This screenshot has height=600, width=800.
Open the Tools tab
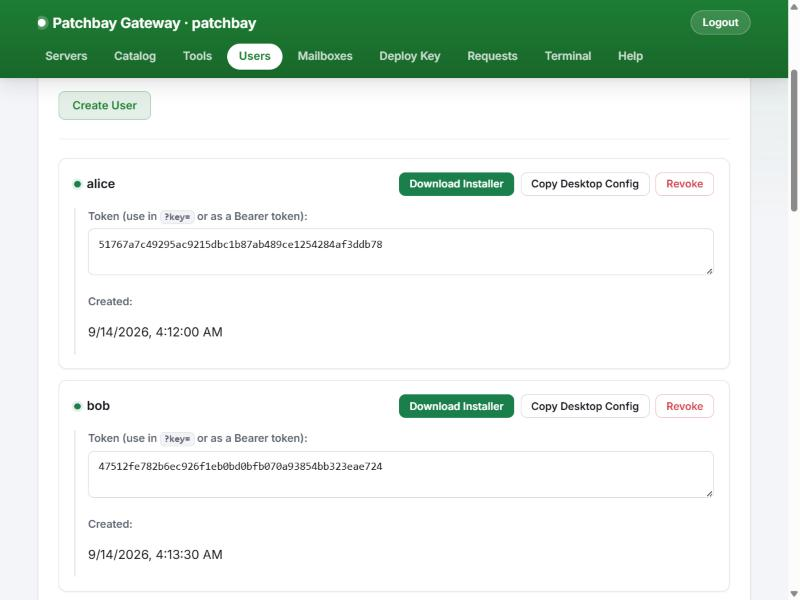point(197,56)
